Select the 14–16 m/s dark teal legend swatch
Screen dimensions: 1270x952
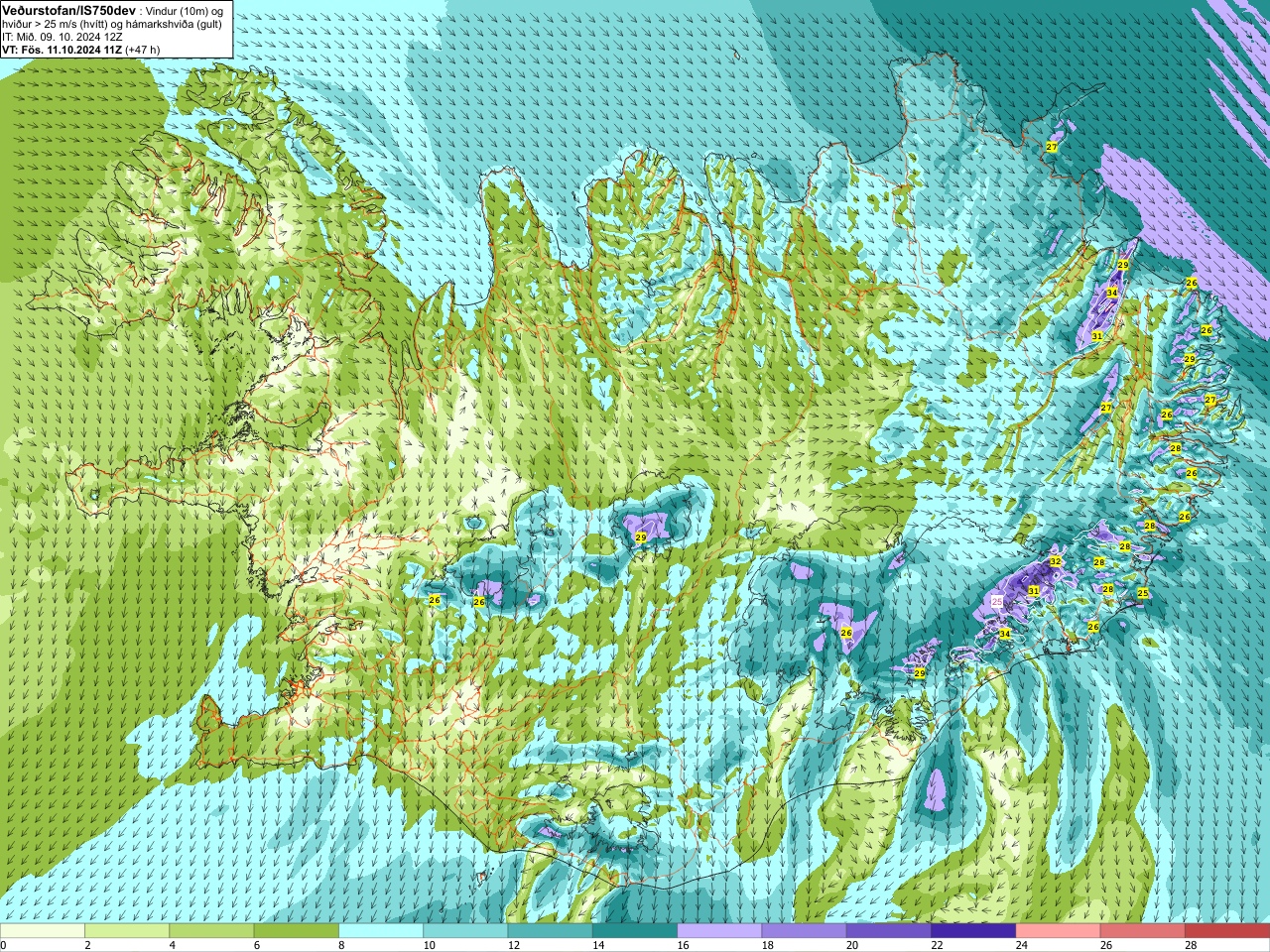tap(635, 931)
